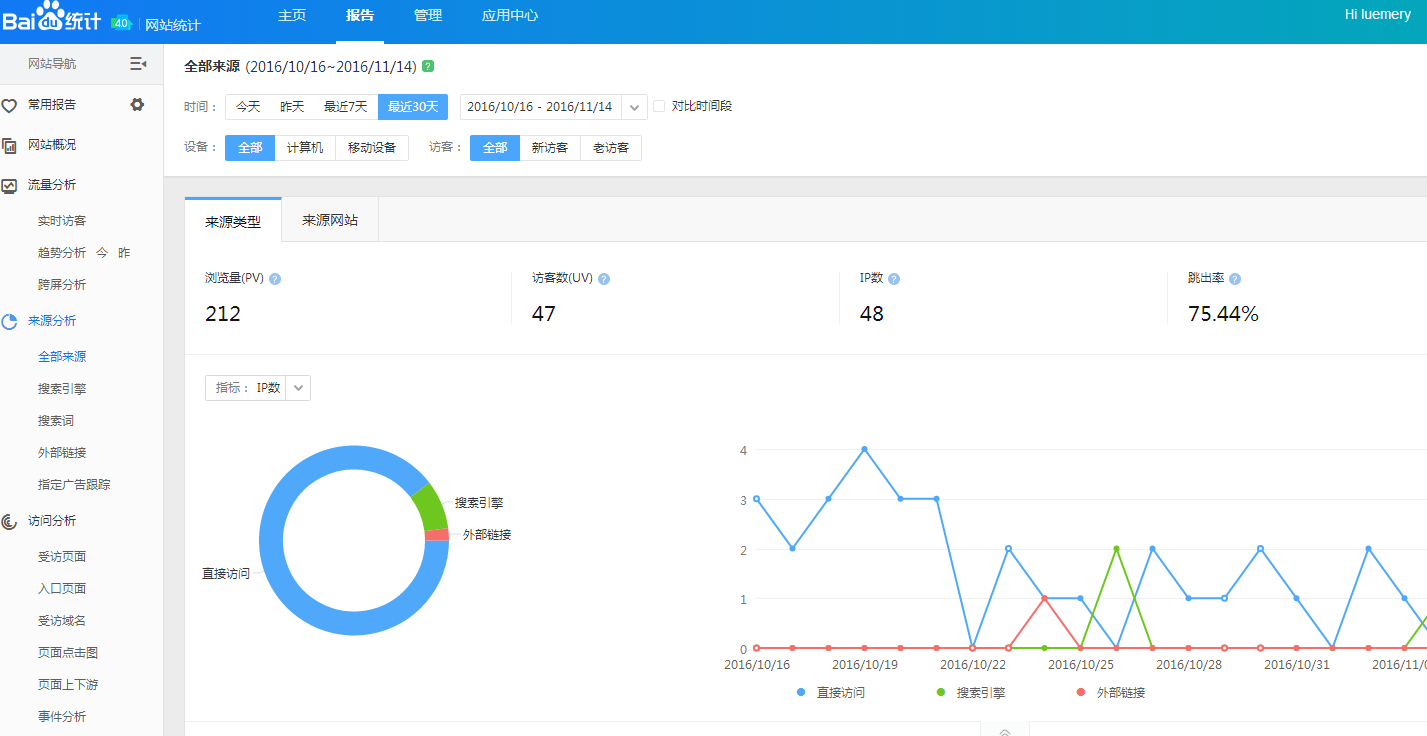The width and height of the screenshot is (1427, 736).
Task: Click the 流量分析 chart icon
Action: click(x=10, y=184)
